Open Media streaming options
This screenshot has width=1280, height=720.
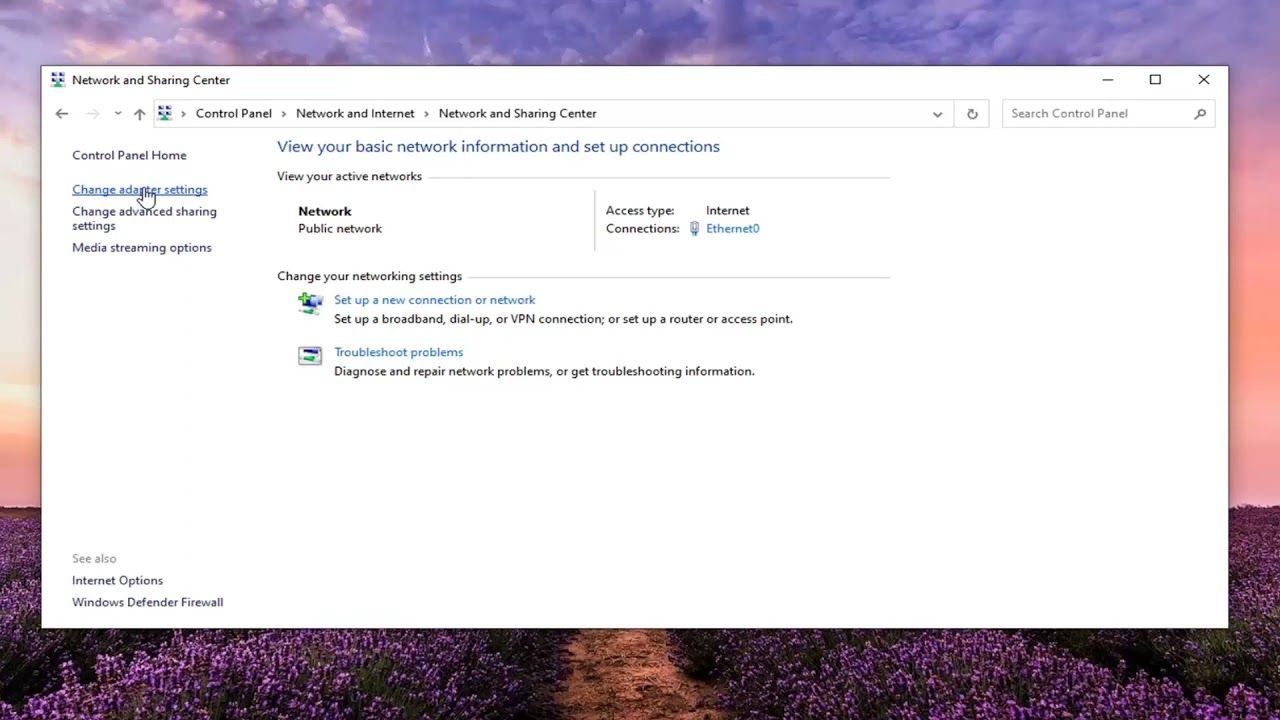click(141, 247)
